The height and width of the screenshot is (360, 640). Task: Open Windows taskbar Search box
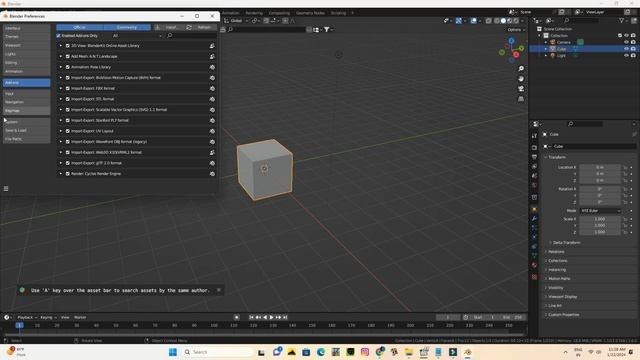click(x=218, y=352)
